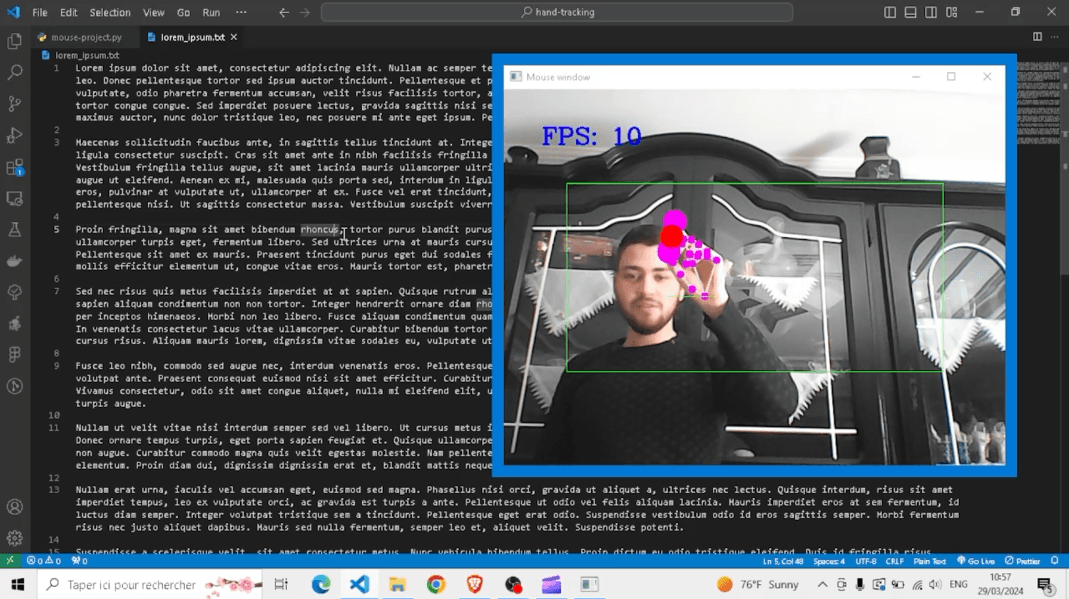1069x599 pixels.
Task: Open the Plain Text language mode selector
Action: [929, 561]
